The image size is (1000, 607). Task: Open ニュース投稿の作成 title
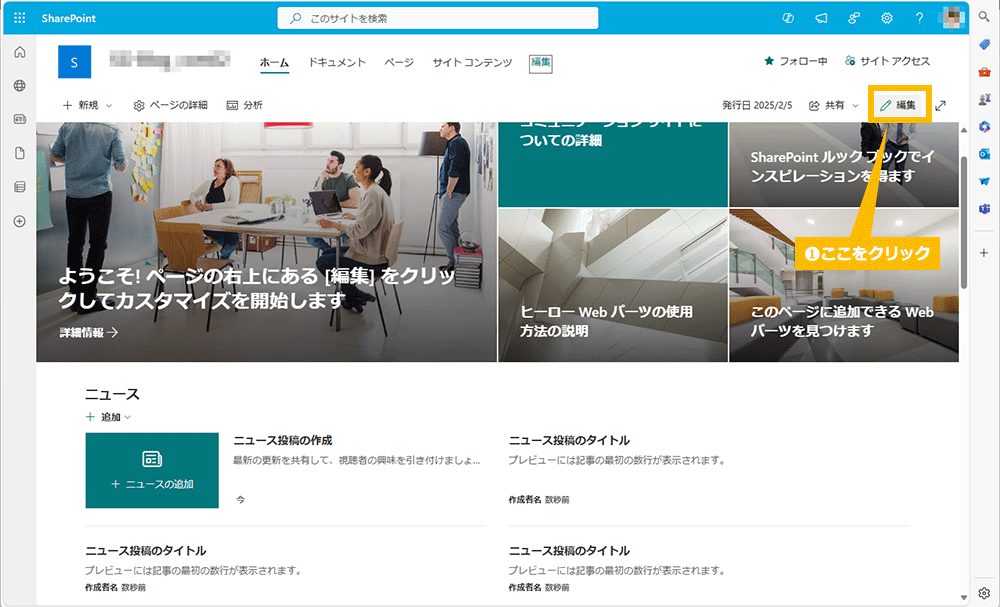point(283,441)
